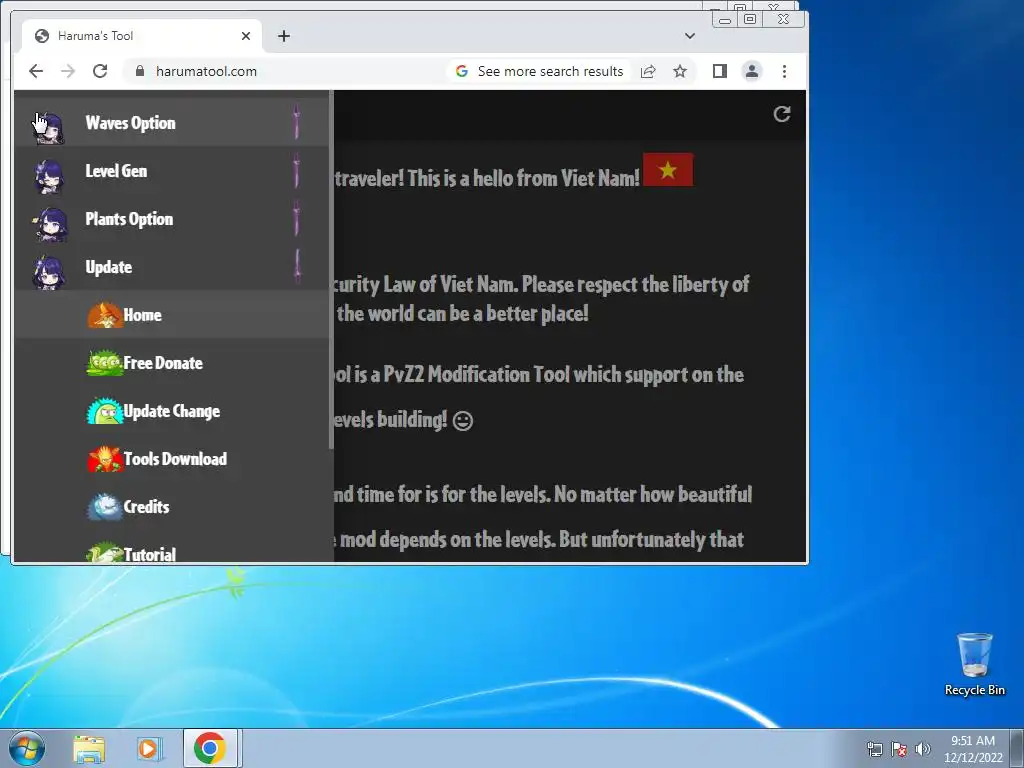This screenshot has height=768, width=1024.
Task: Open the Plants Option menu entry
Action: (171, 219)
